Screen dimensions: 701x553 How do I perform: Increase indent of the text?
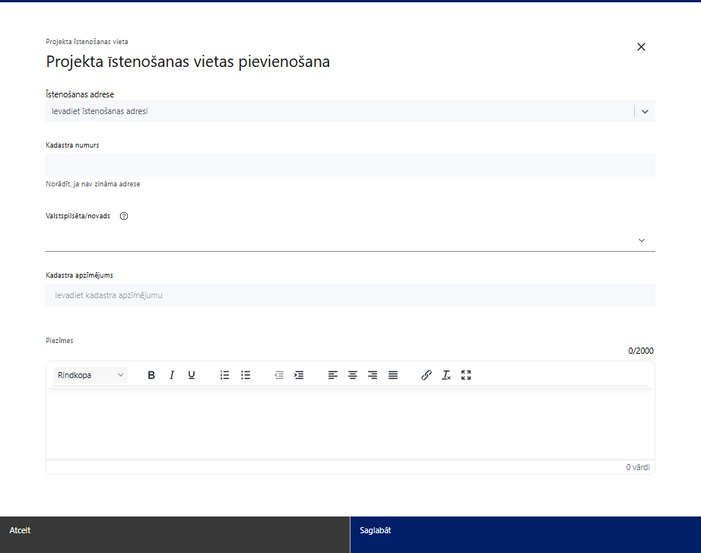click(x=299, y=375)
